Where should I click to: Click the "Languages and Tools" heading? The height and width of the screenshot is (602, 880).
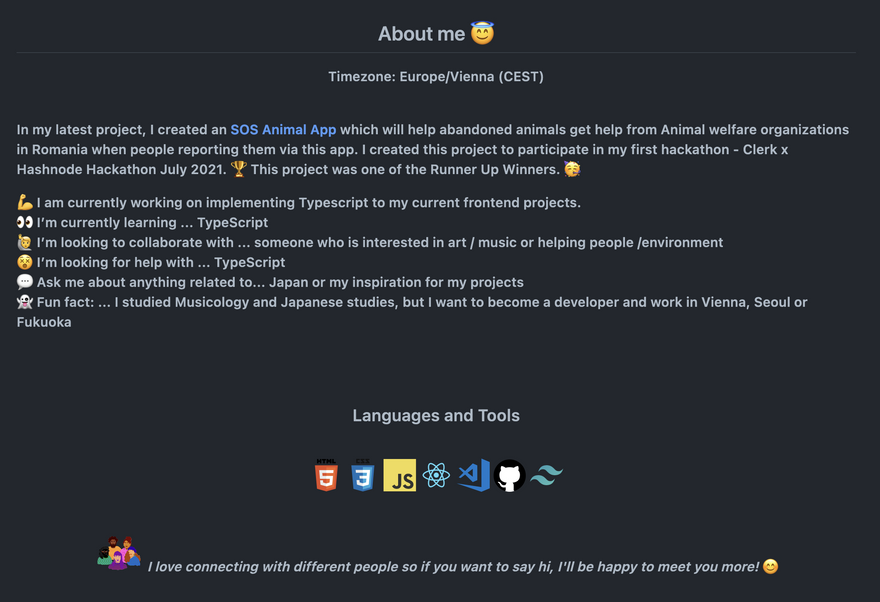(x=436, y=416)
